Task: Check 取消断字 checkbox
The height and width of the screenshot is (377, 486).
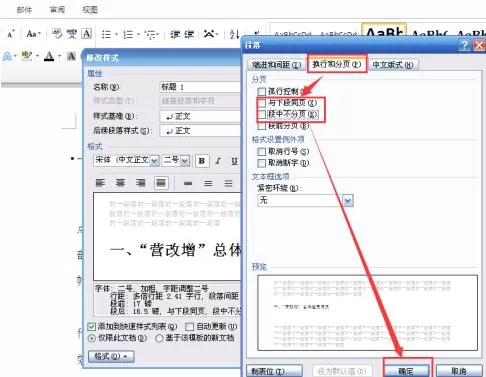Action: click(x=262, y=163)
